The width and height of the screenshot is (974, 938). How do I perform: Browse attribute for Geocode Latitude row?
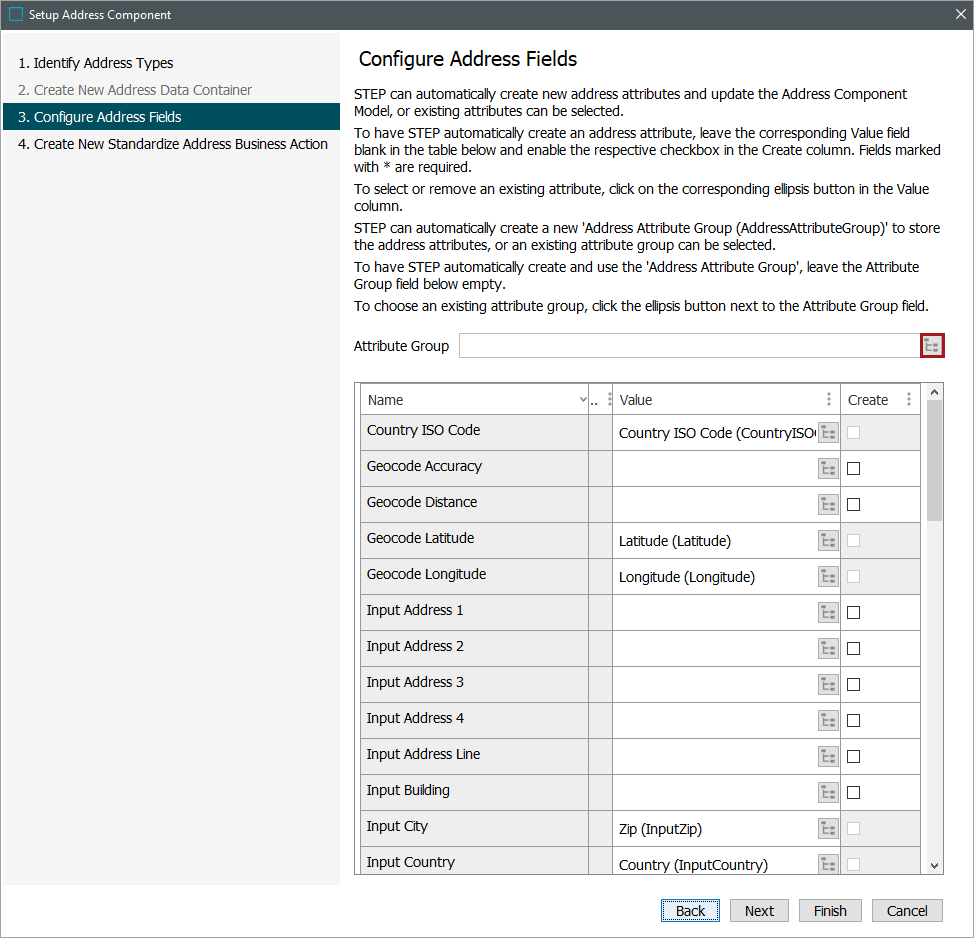pos(828,541)
